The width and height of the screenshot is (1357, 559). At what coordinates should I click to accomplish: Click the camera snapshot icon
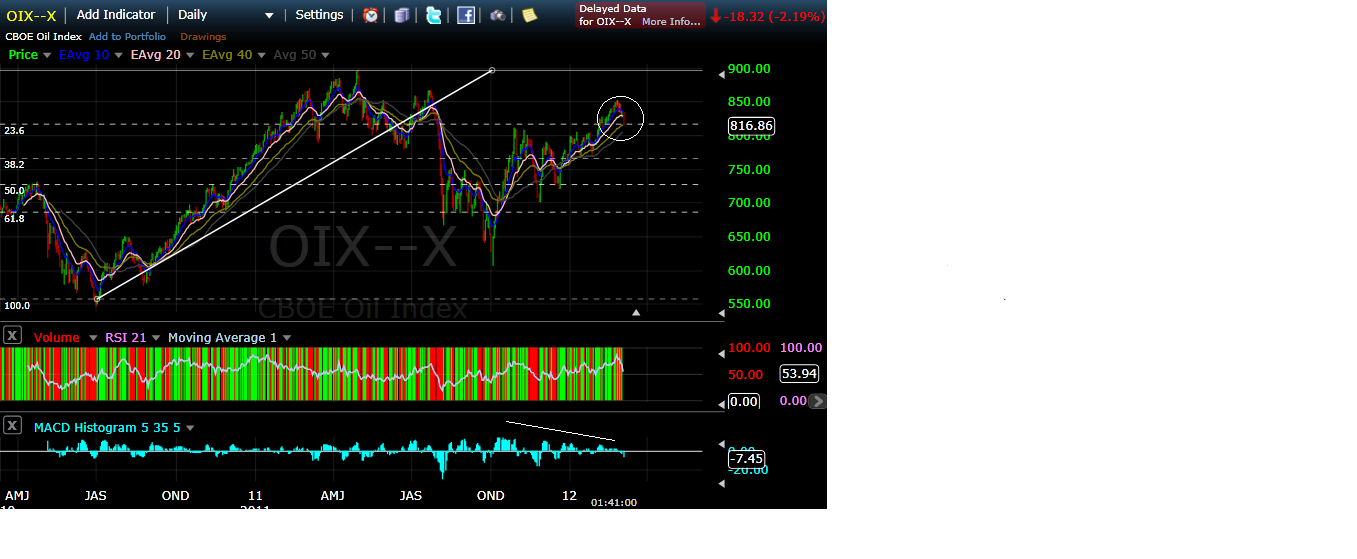497,15
